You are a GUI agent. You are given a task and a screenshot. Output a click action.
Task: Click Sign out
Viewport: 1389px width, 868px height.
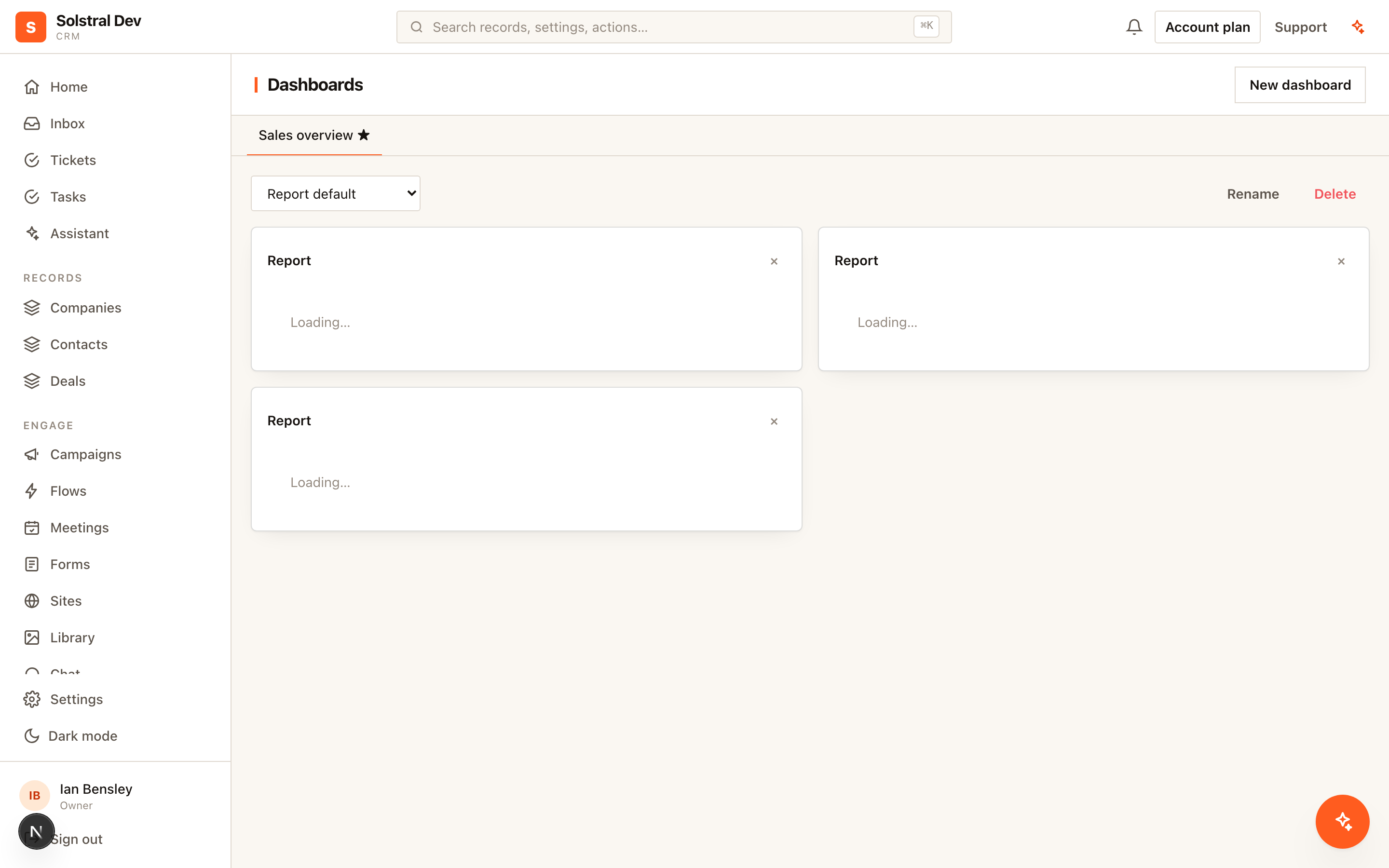76,839
